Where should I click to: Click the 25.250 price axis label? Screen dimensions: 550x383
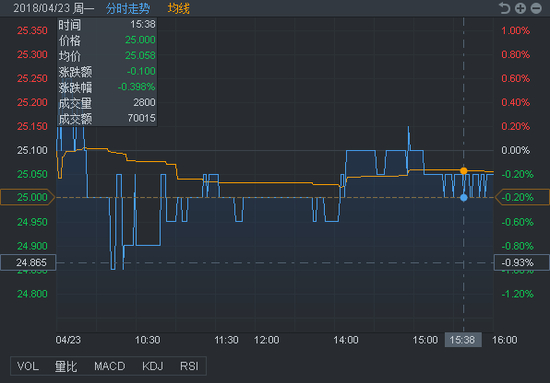[32, 78]
